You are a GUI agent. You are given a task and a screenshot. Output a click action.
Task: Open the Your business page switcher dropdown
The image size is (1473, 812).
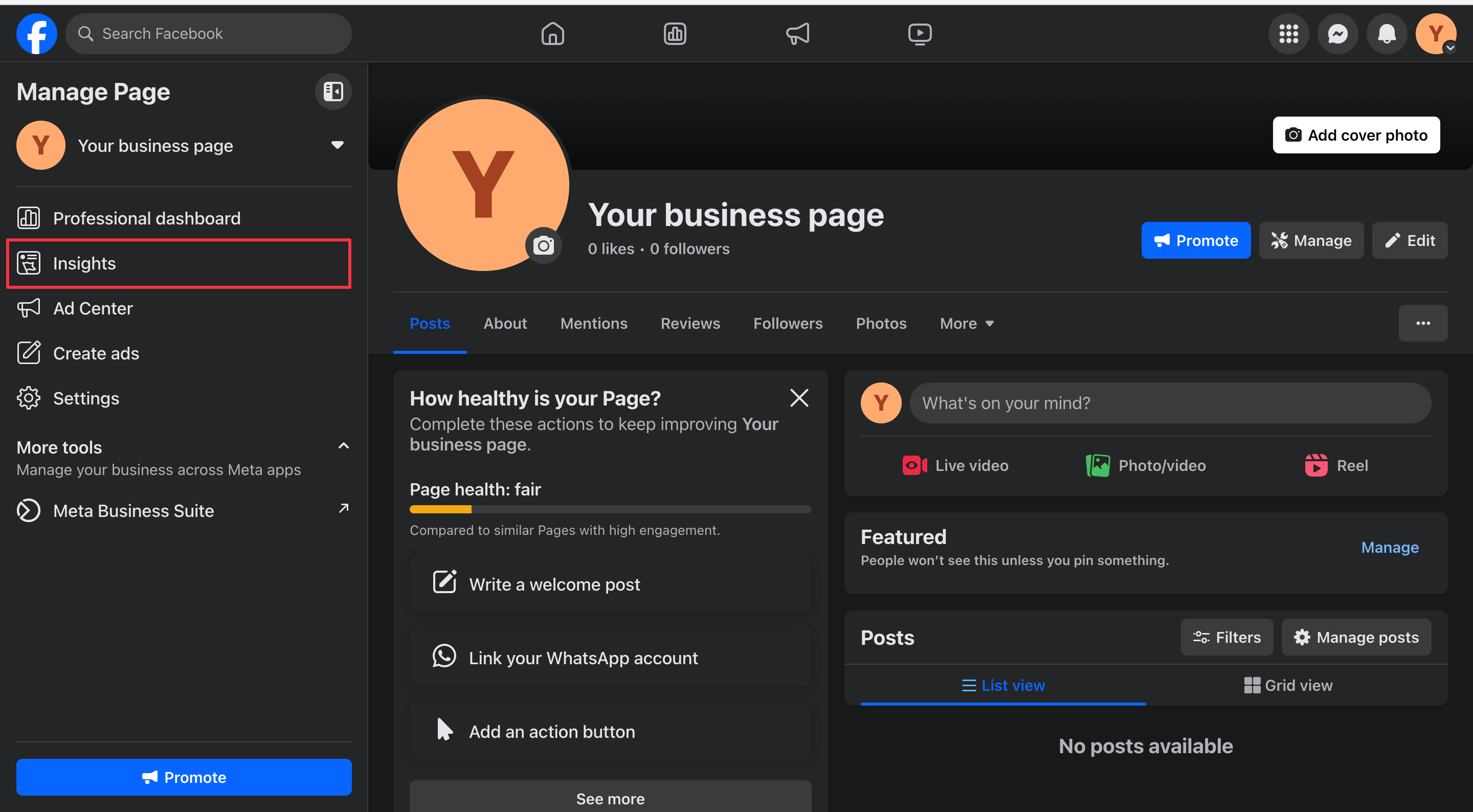(x=338, y=145)
